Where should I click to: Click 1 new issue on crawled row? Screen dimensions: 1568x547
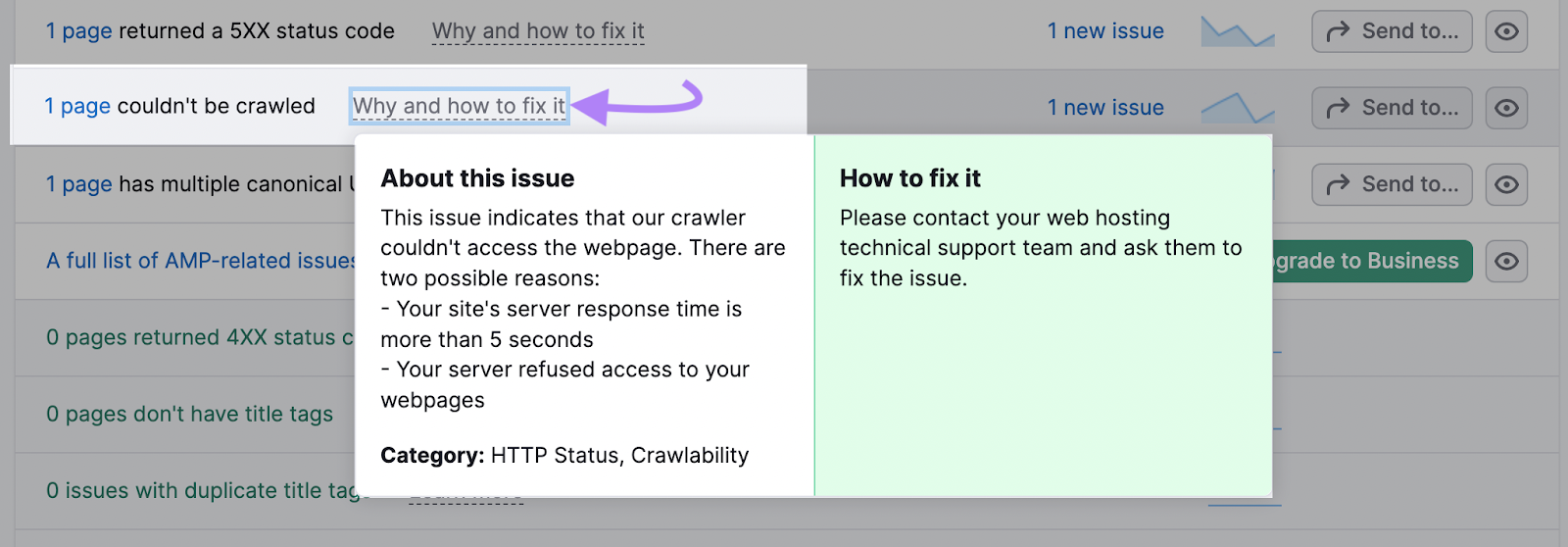point(1105,108)
